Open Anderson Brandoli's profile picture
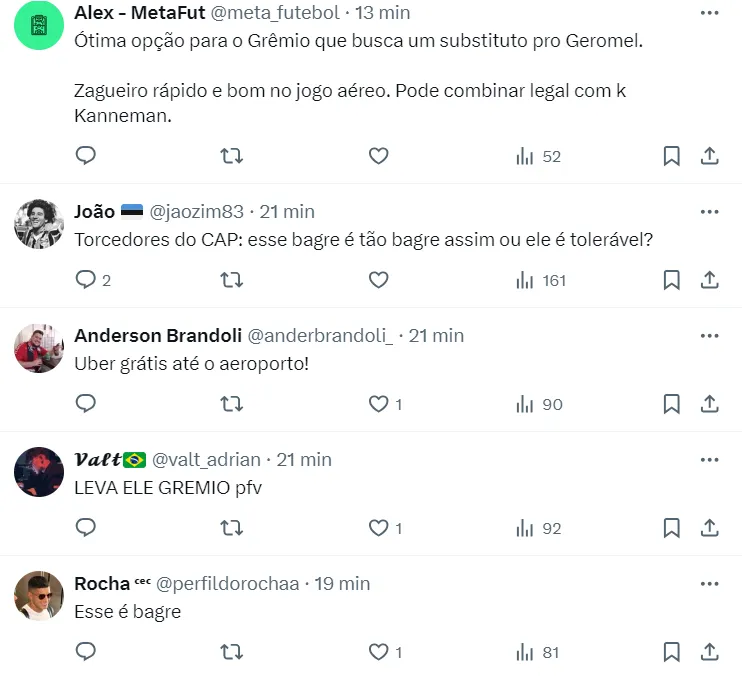The image size is (742, 677). coord(39,349)
